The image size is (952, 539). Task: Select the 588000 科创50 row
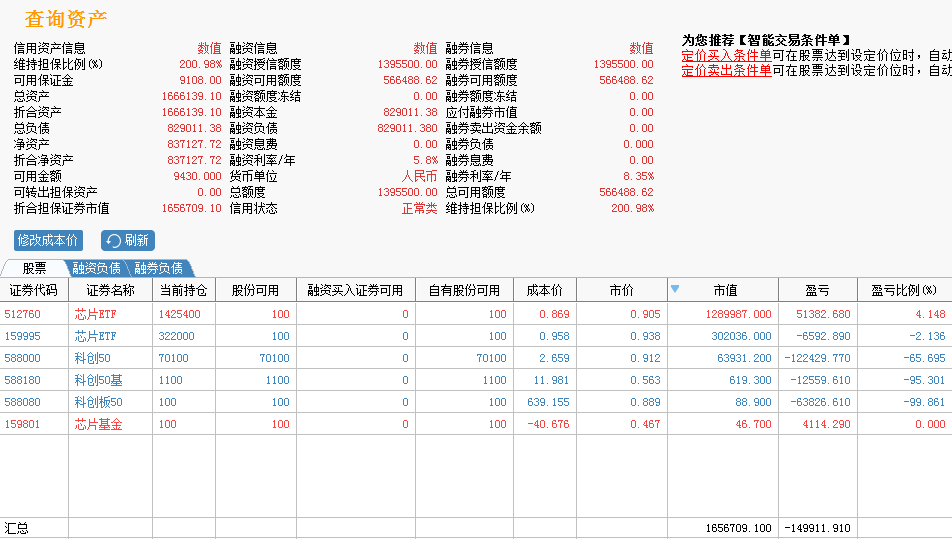(476, 358)
